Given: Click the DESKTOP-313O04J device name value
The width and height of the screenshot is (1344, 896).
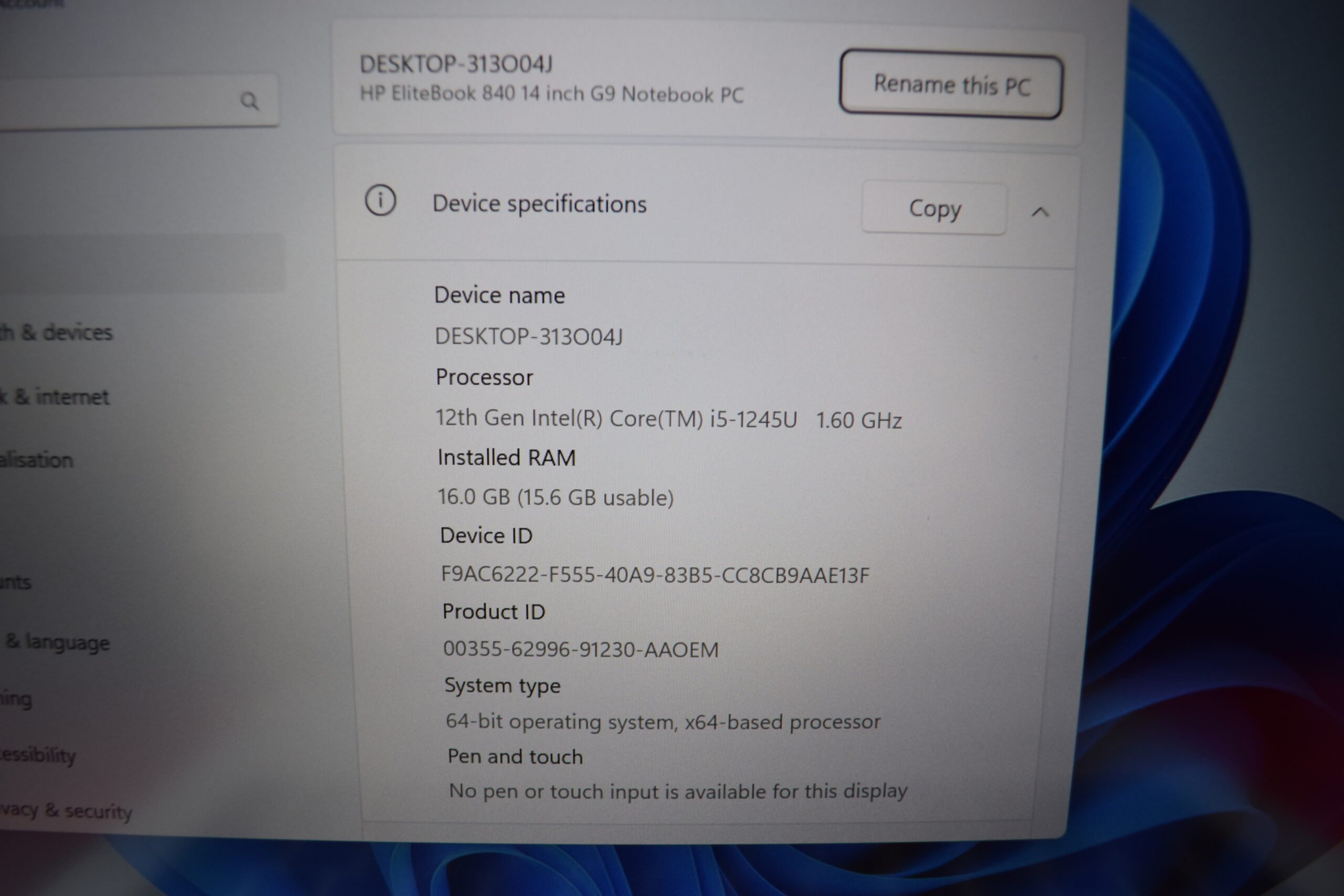Looking at the screenshot, I should pos(529,336).
